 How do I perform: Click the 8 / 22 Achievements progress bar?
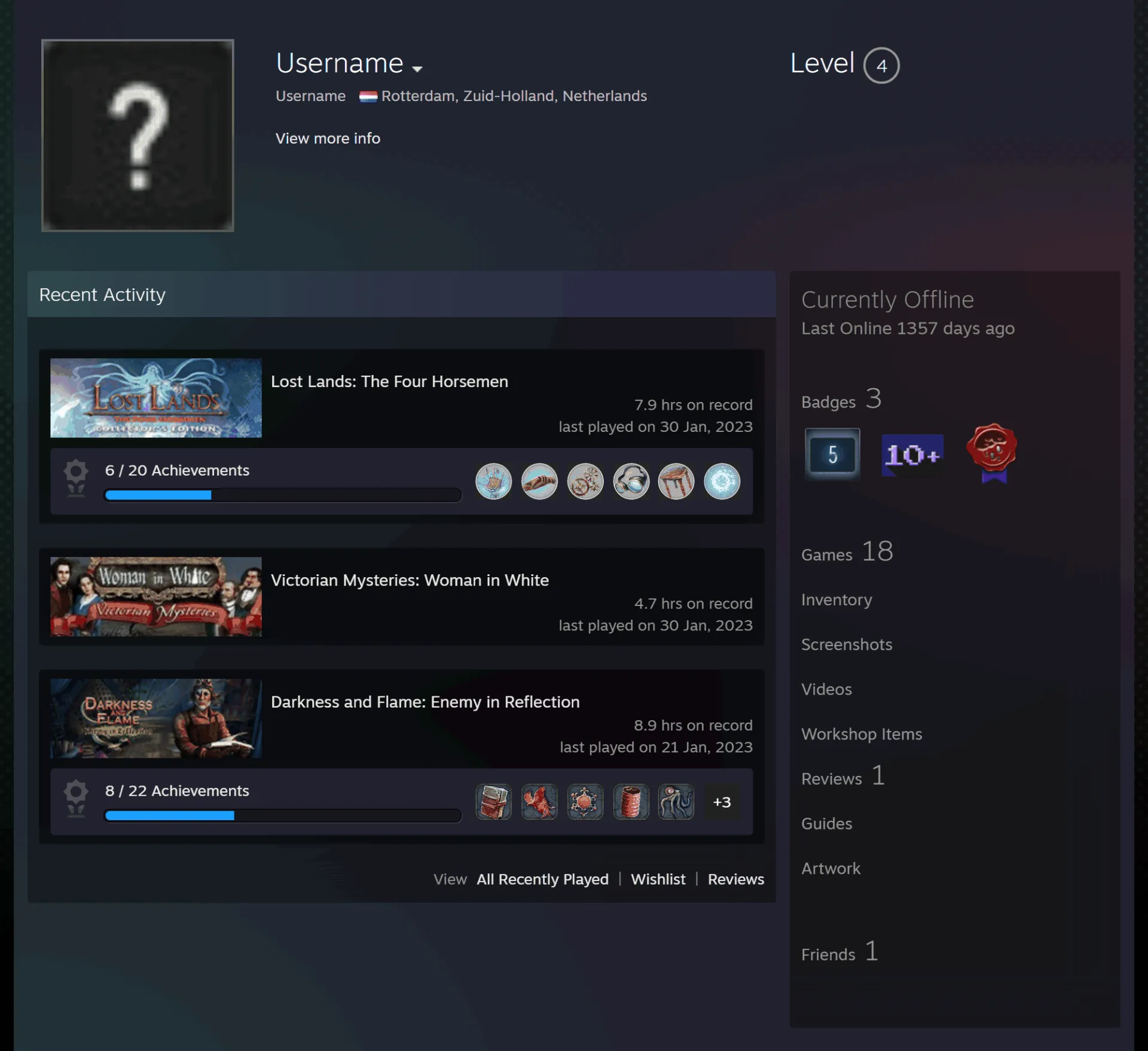283,815
